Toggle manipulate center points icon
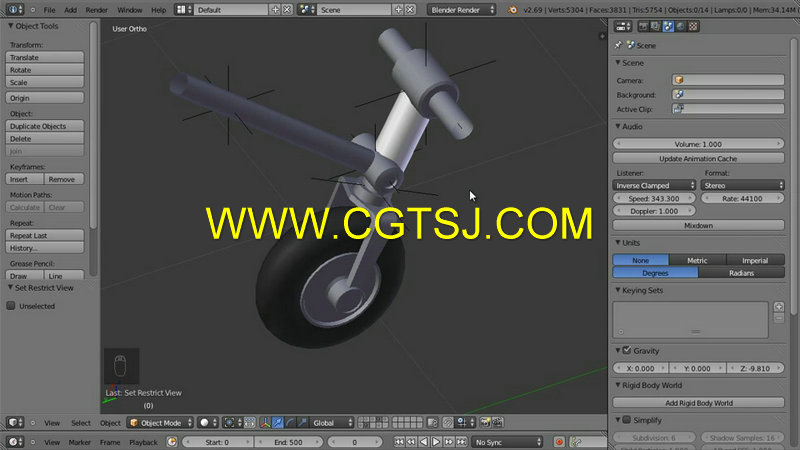800x450 pixels. tap(249, 422)
